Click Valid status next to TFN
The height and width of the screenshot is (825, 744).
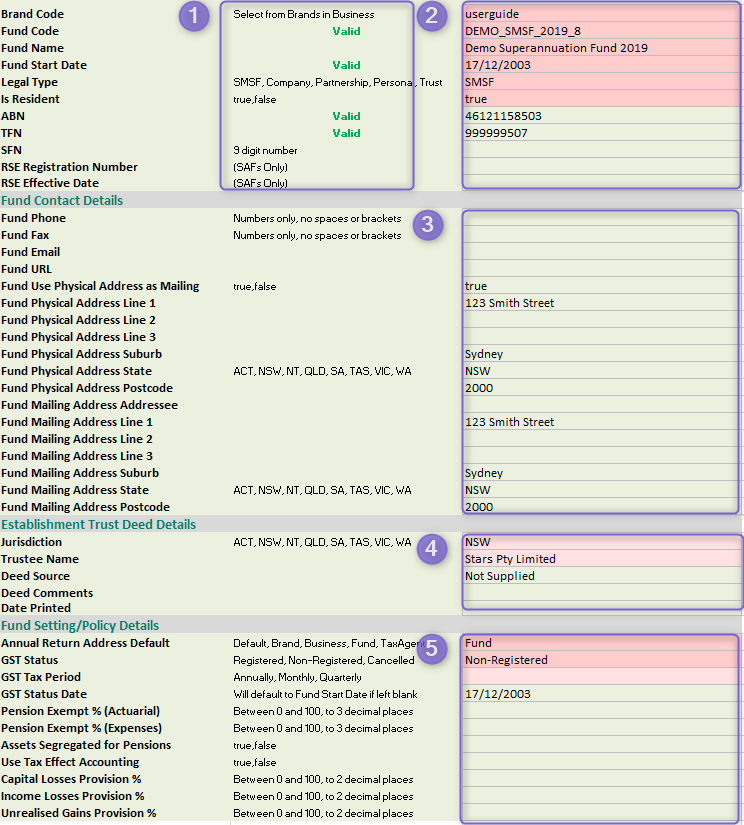pos(346,133)
